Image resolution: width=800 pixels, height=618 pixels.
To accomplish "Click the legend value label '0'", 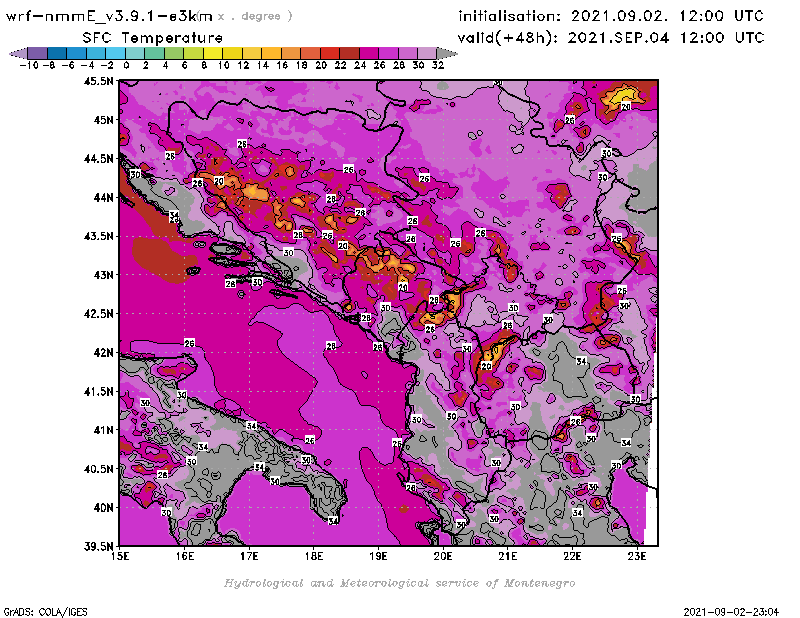I will click(x=126, y=65).
